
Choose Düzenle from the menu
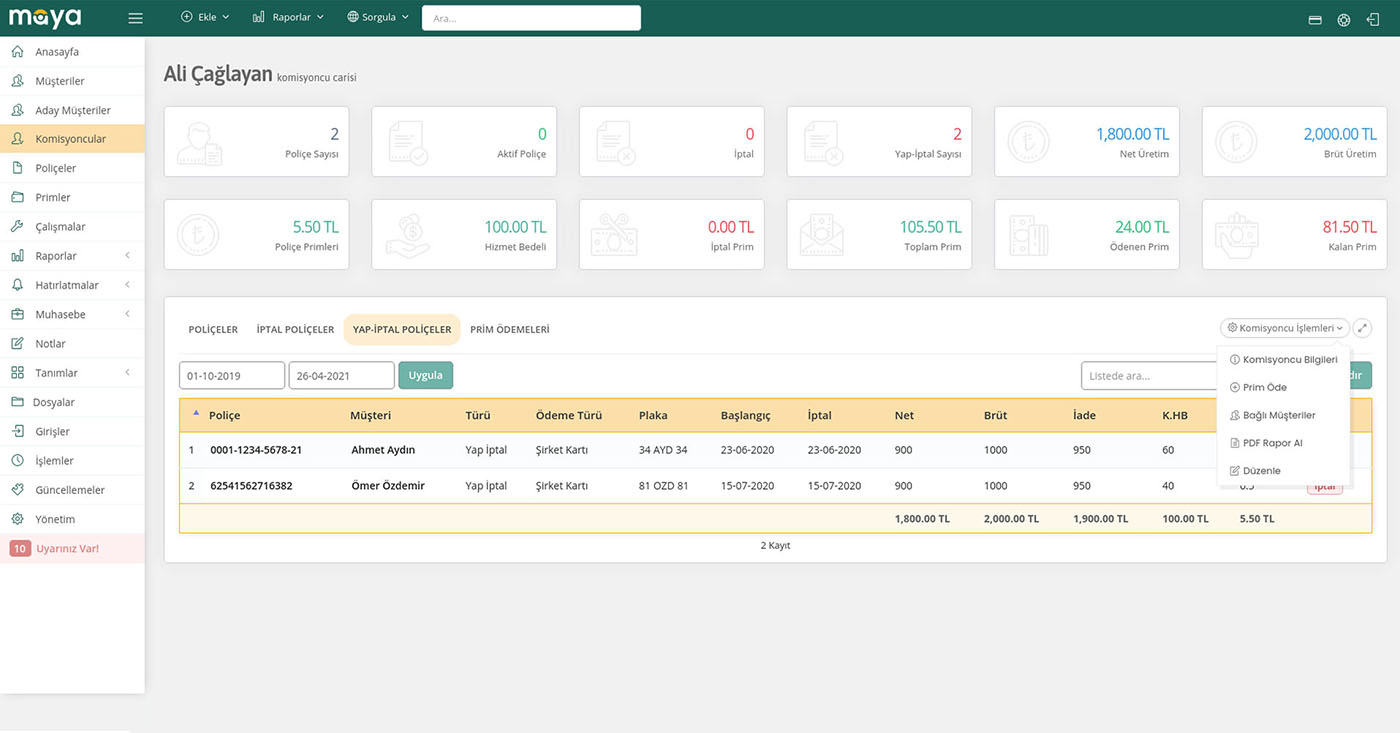click(x=1283, y=471)
